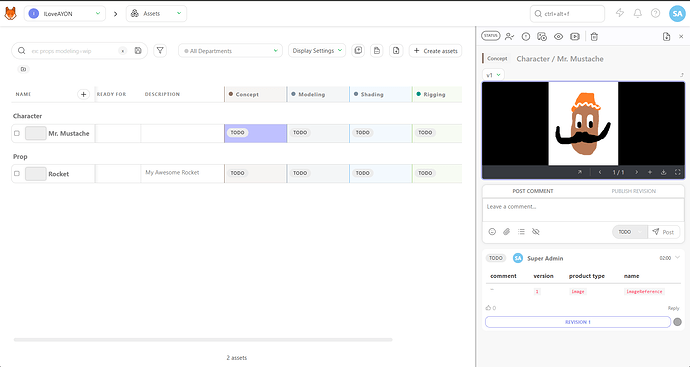Click the priority circle icon in panel
This screenshot has height=367, width=690.
526,37
